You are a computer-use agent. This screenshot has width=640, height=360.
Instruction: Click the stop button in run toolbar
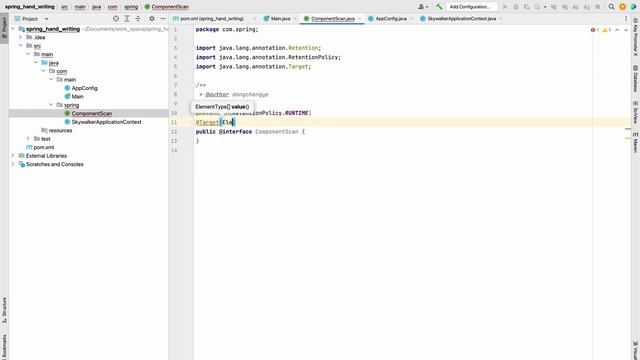598,7
